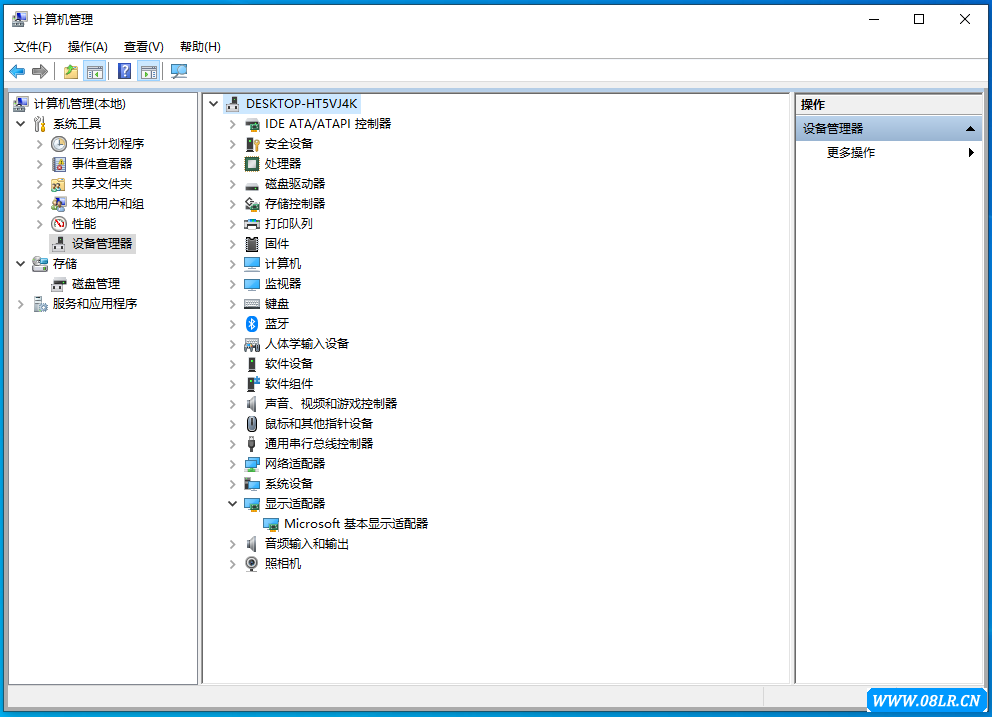Open the 查看(V) menu
Viewport: 992px width, 717px height.
[144, 47]
